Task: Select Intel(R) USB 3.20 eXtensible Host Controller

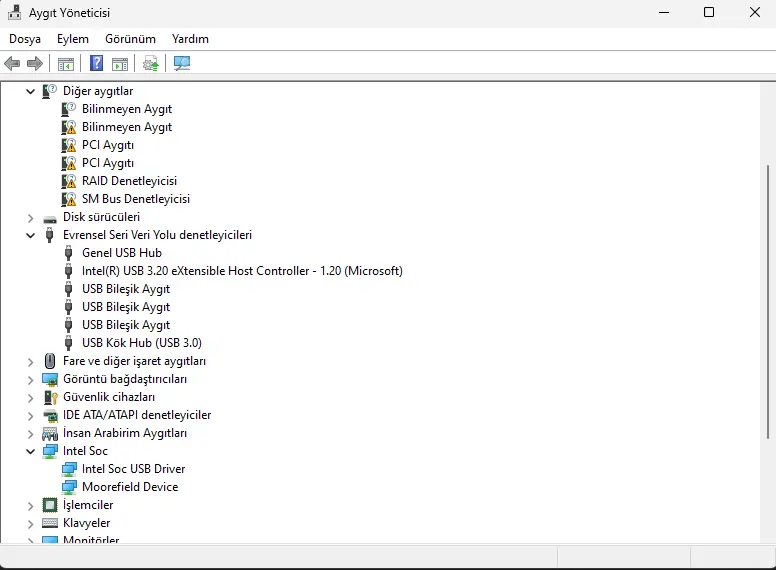Action: click(242, 271)
